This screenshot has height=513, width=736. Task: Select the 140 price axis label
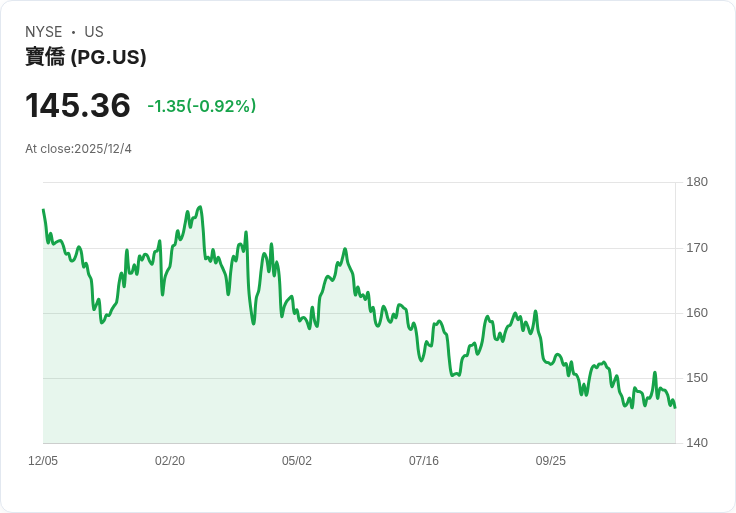tap(697, 443)
